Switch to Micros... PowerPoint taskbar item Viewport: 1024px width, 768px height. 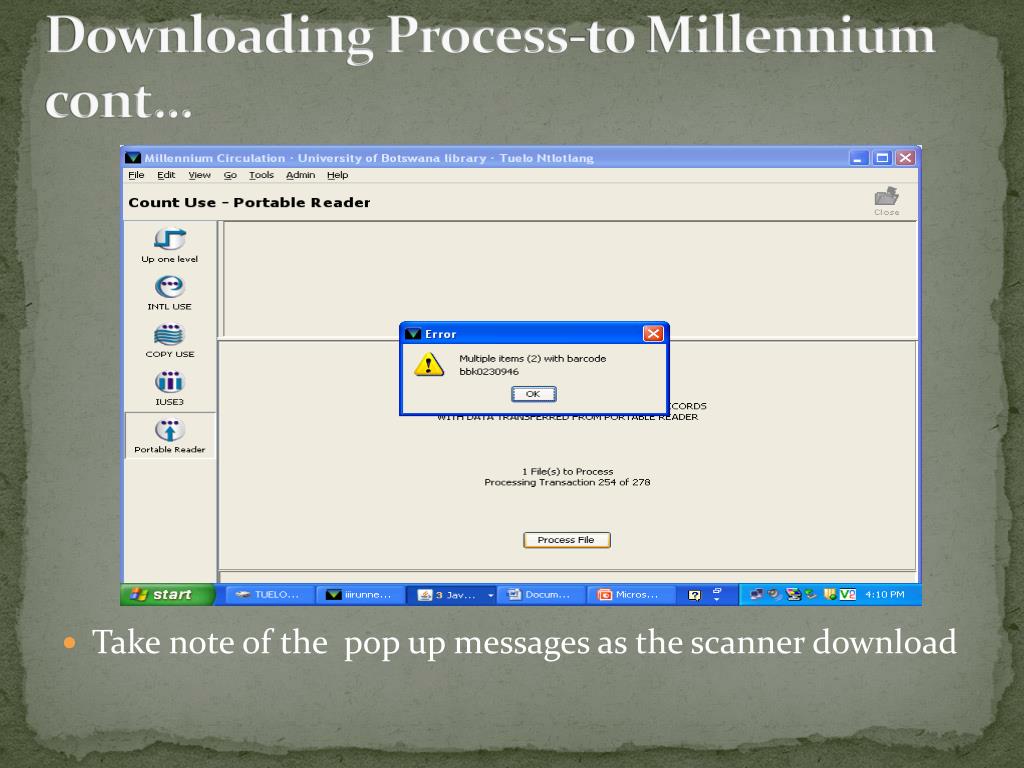[630, 594]
